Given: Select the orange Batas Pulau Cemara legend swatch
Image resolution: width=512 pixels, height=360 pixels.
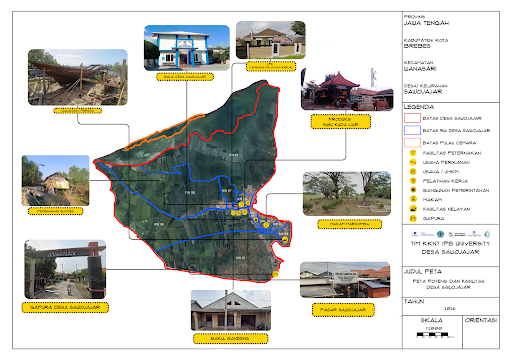Looking at the screenshot, I should pos(412,143).
